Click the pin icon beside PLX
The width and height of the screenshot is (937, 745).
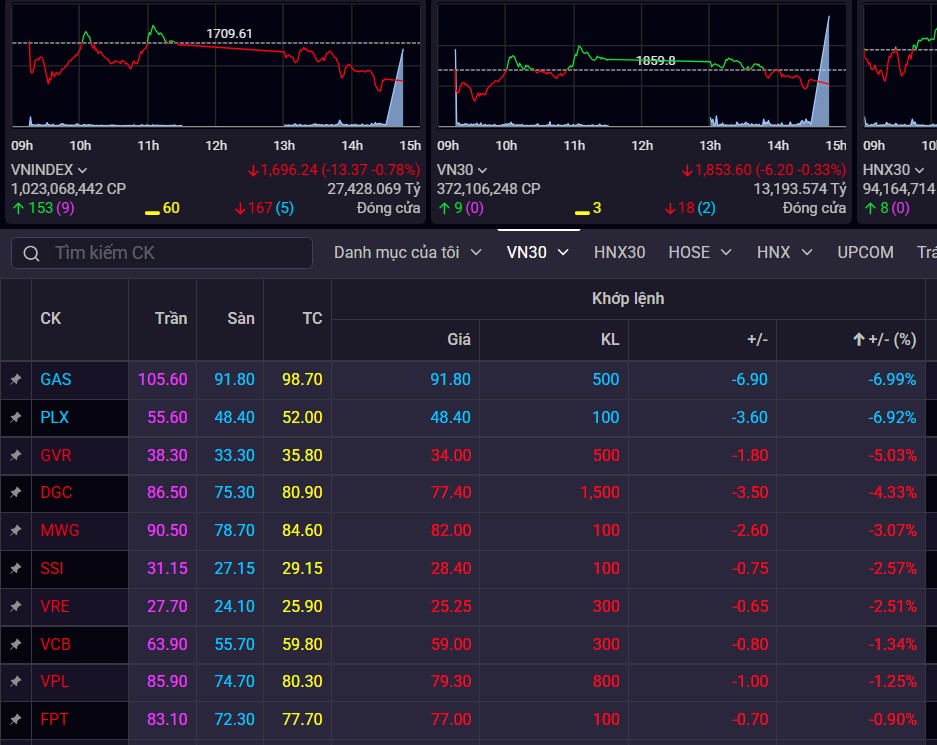click(15, 417)
